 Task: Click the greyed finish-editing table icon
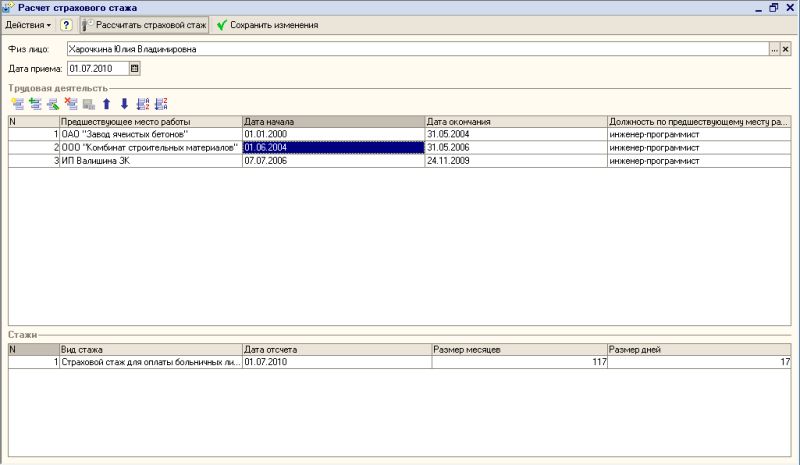(x=89, y=104)
